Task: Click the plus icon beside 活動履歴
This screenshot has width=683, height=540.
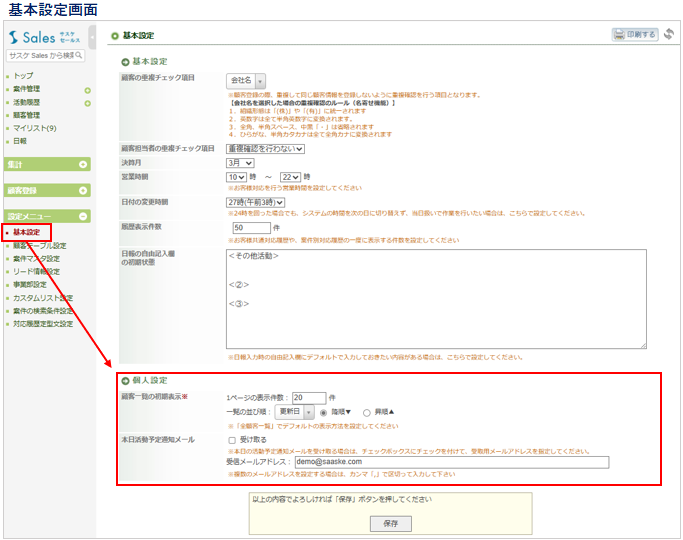Action: tap(88, 102)
